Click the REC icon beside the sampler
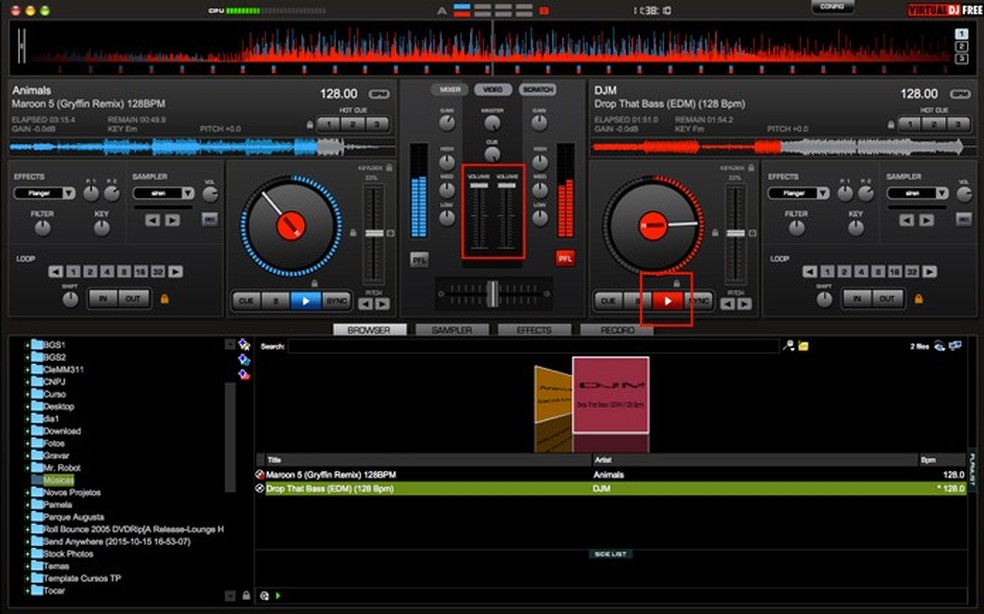The image size is (984, 614). point(210,218)
